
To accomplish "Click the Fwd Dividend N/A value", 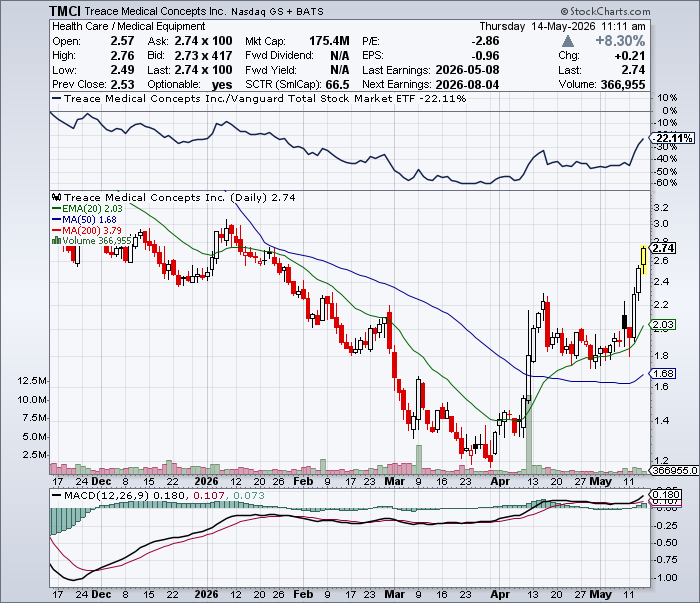I will tap(339, 56).
